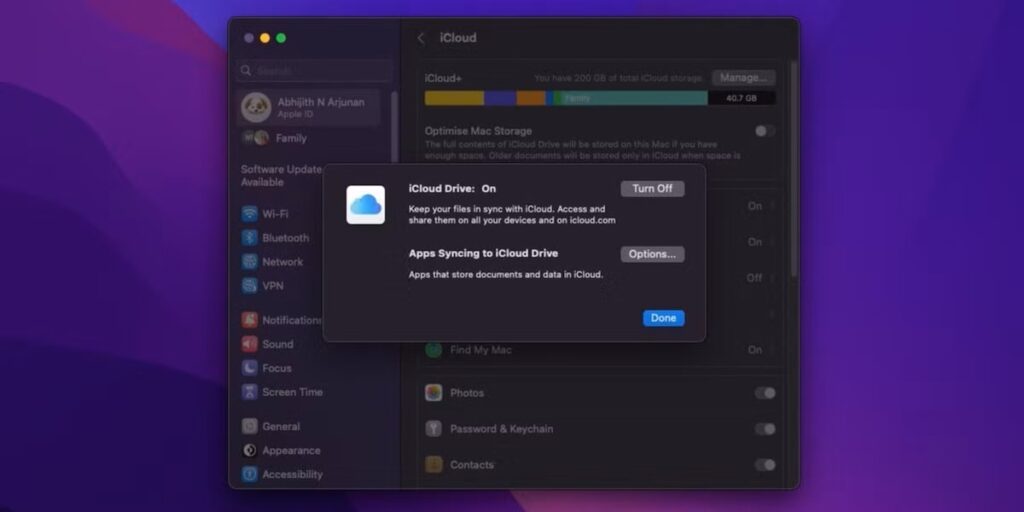The image size is (1024, 512).
Task: Turn Off iCloud Drive
Action: [x=652, y=189]
